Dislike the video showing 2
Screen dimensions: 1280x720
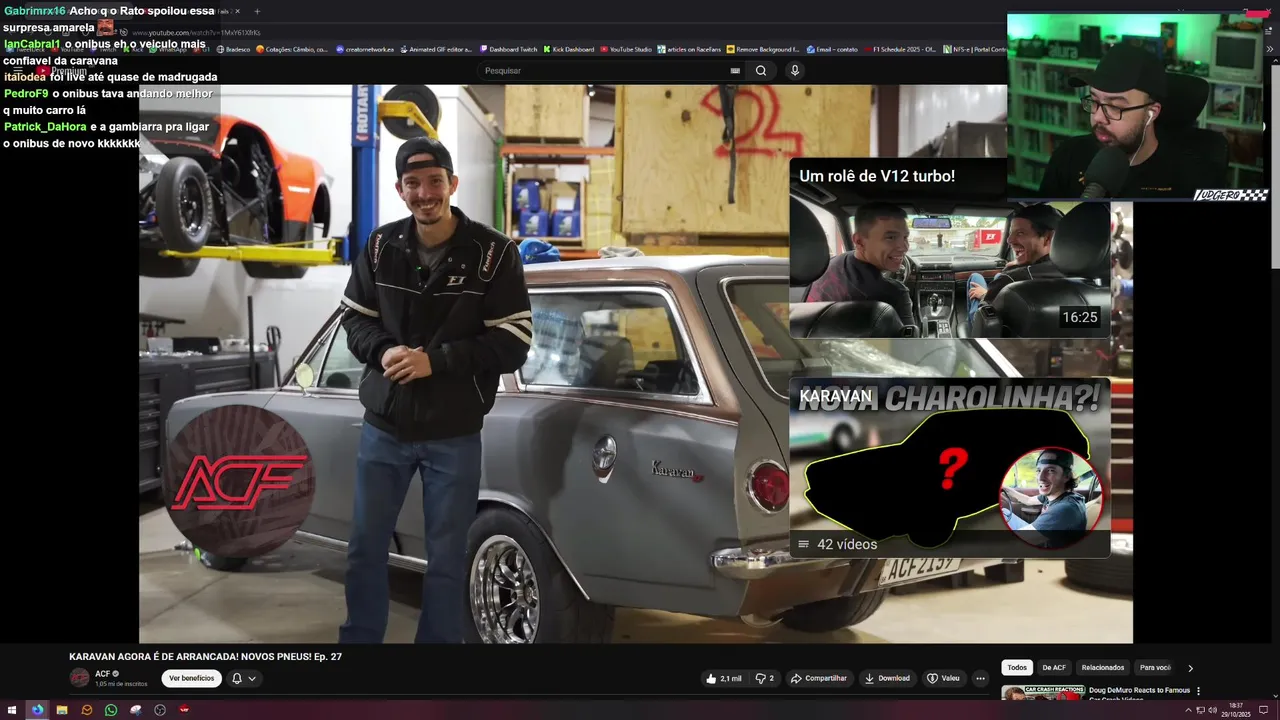pos(765,678)
